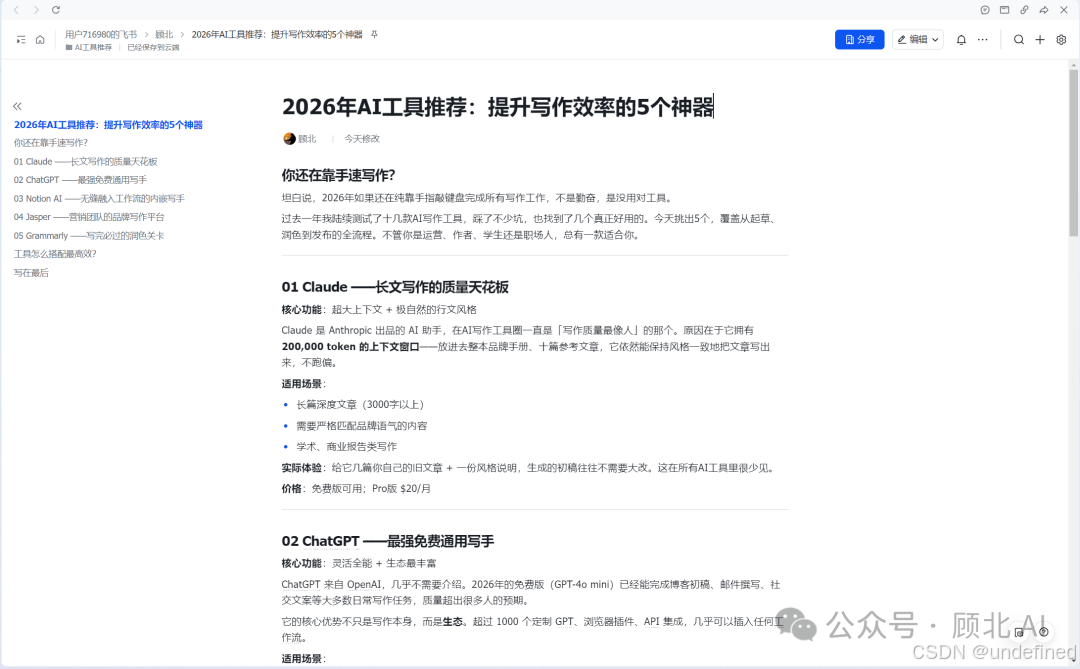Click the bullet 学术、商业报告类写作
1080x669 pixels.
[x=346, y=446]
